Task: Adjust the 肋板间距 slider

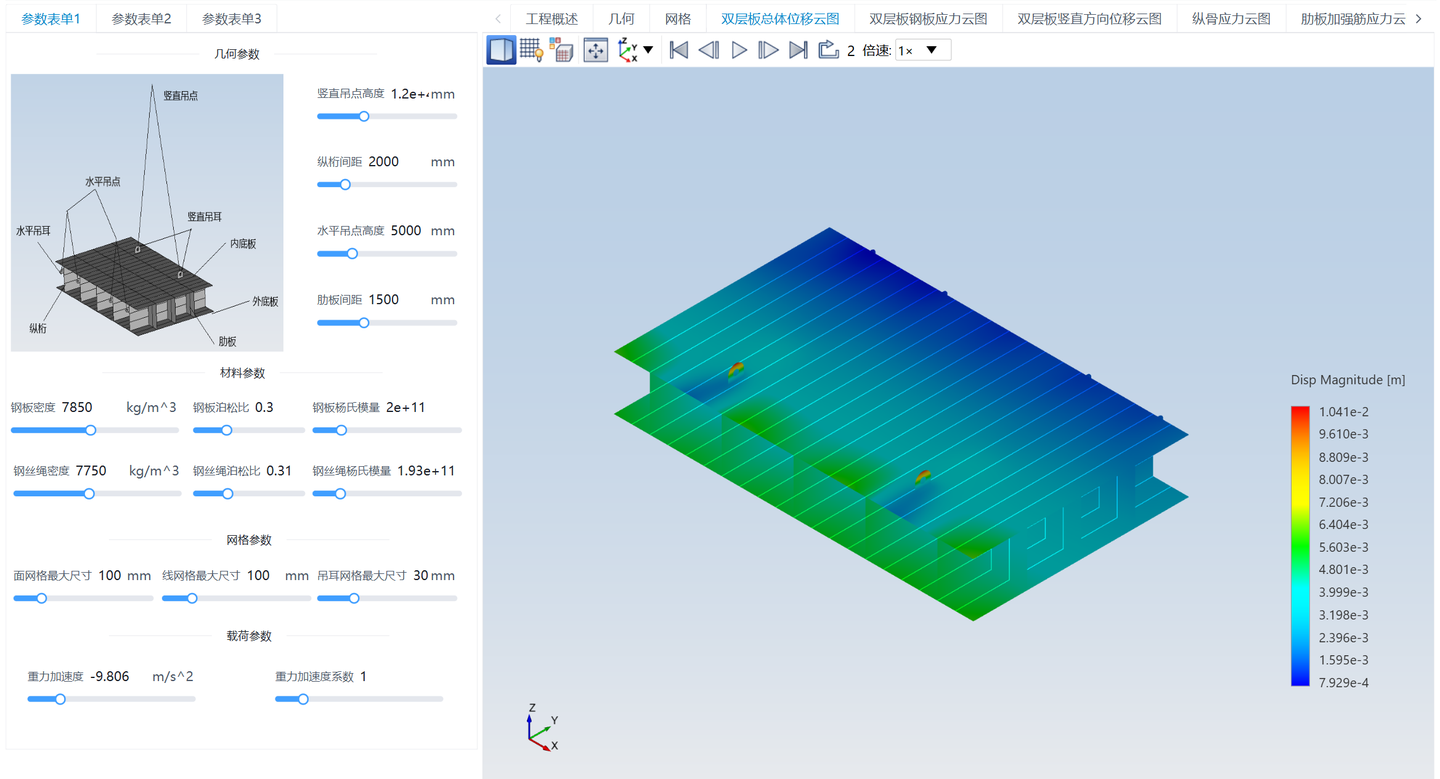Action: pyautogui.click(x=387, y=322)
